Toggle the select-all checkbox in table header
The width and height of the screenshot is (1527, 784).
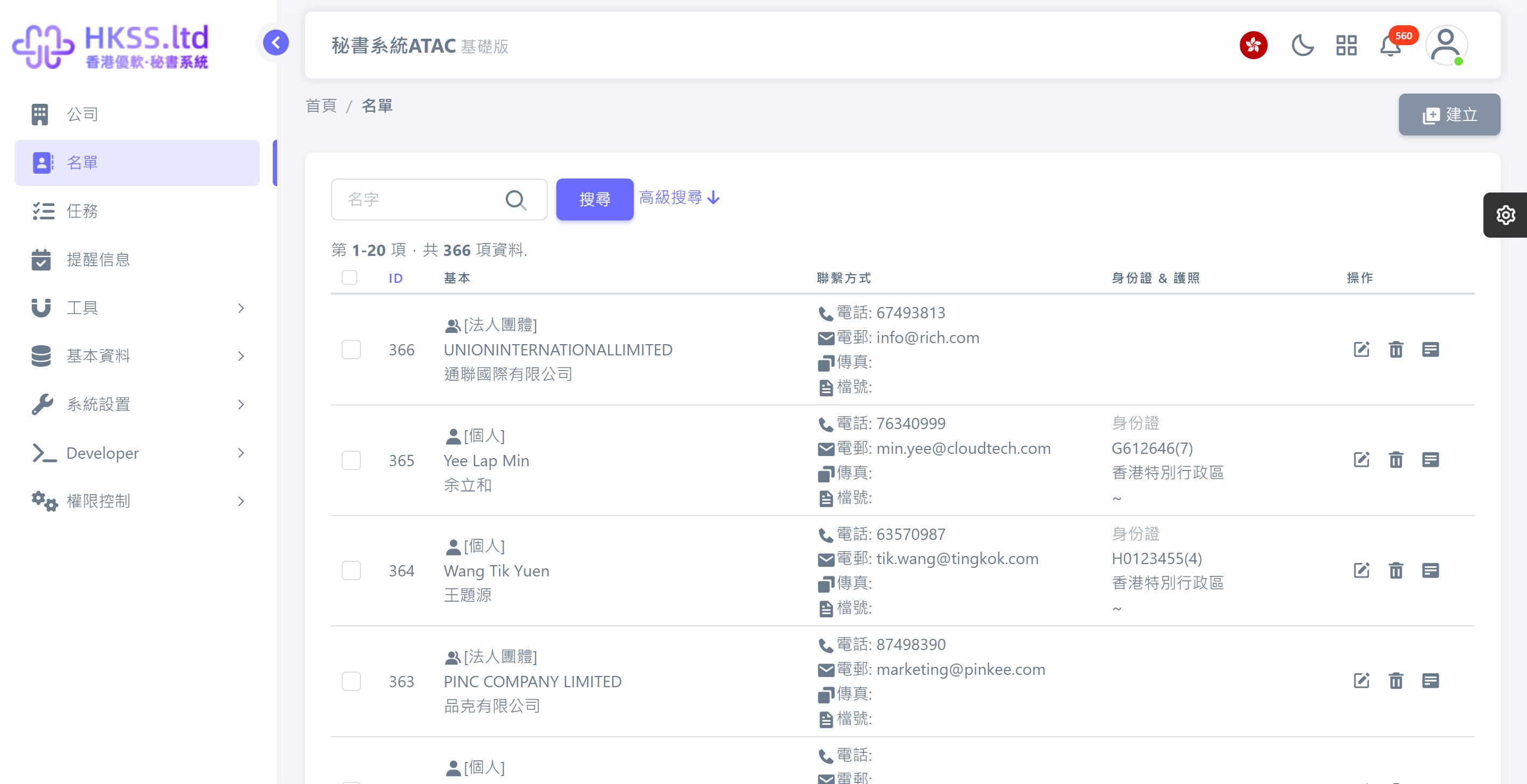click(349, 277)
